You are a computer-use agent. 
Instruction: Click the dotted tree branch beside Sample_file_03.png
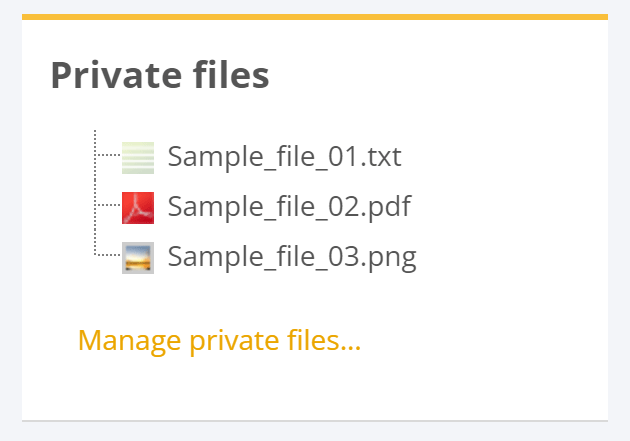point(106,255)
